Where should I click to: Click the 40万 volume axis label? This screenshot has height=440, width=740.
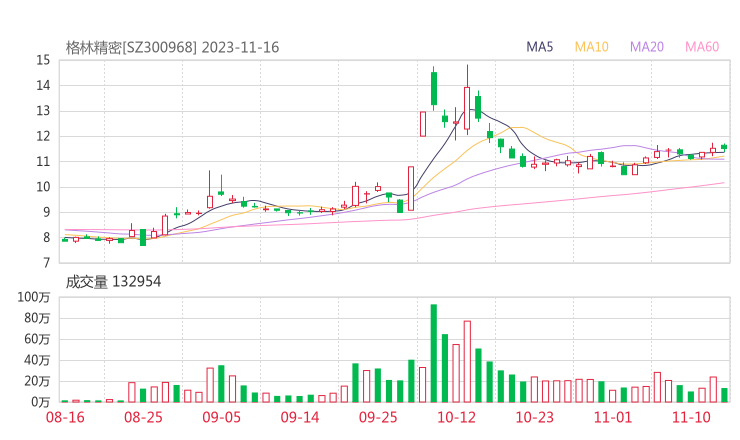click(37, 360)
